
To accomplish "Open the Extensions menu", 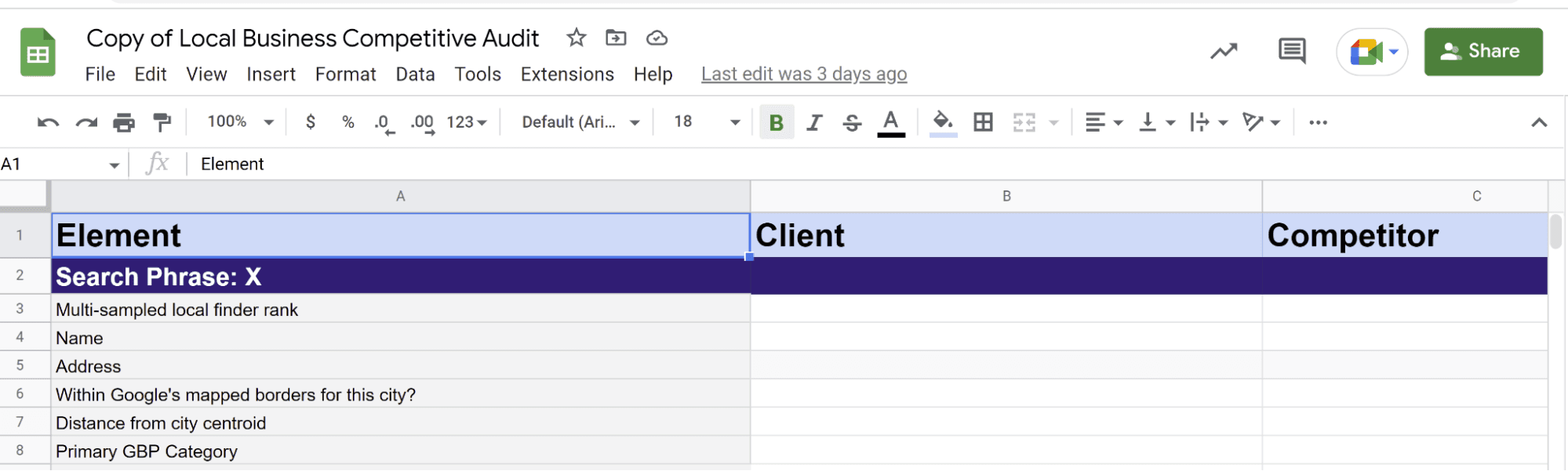I will click(x=567, y=74).
